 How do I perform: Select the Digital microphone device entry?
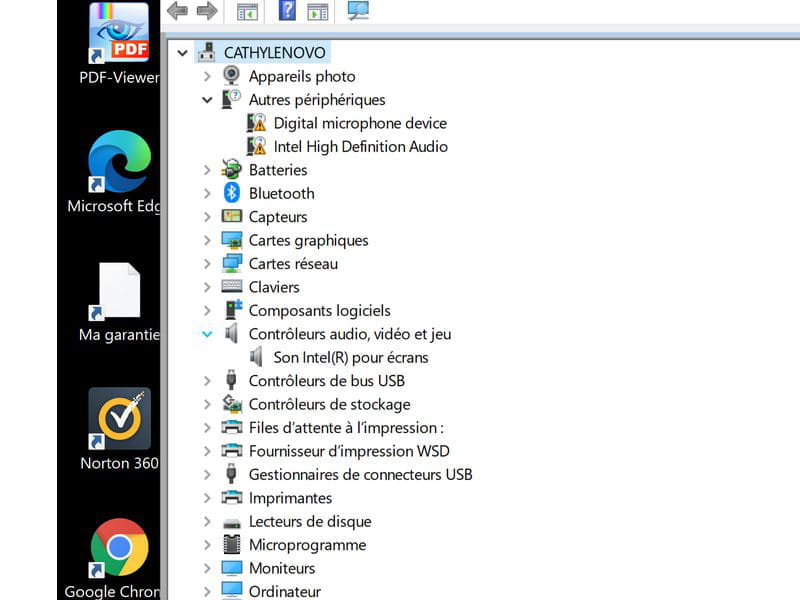(360, 123)
